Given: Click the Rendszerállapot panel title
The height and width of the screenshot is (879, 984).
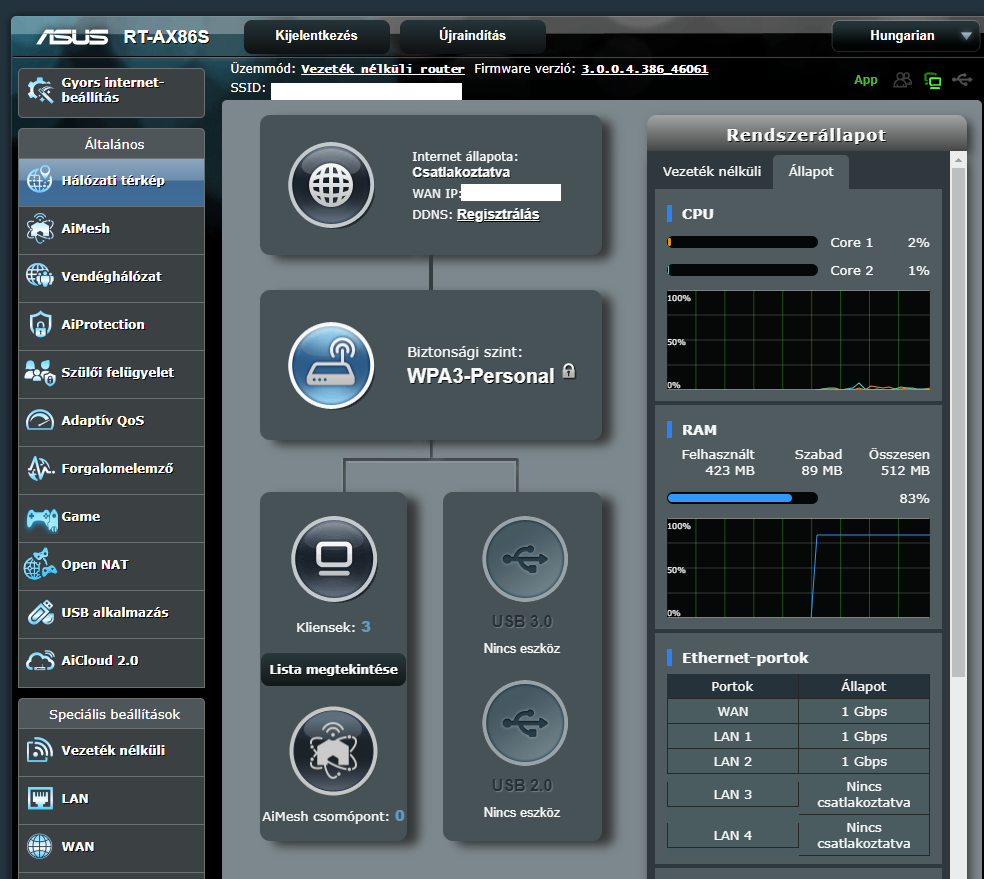Looking at the screenshot, I should (x=806, y=135).
